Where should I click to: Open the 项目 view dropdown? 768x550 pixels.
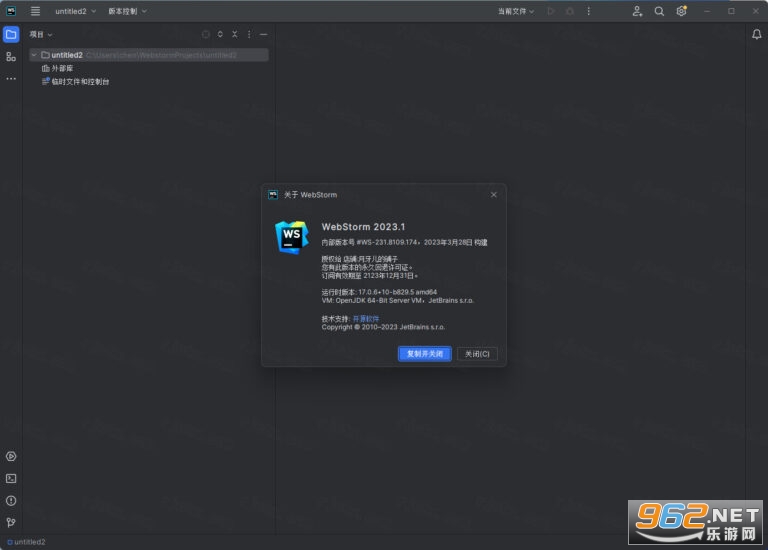tap(41, 34)
